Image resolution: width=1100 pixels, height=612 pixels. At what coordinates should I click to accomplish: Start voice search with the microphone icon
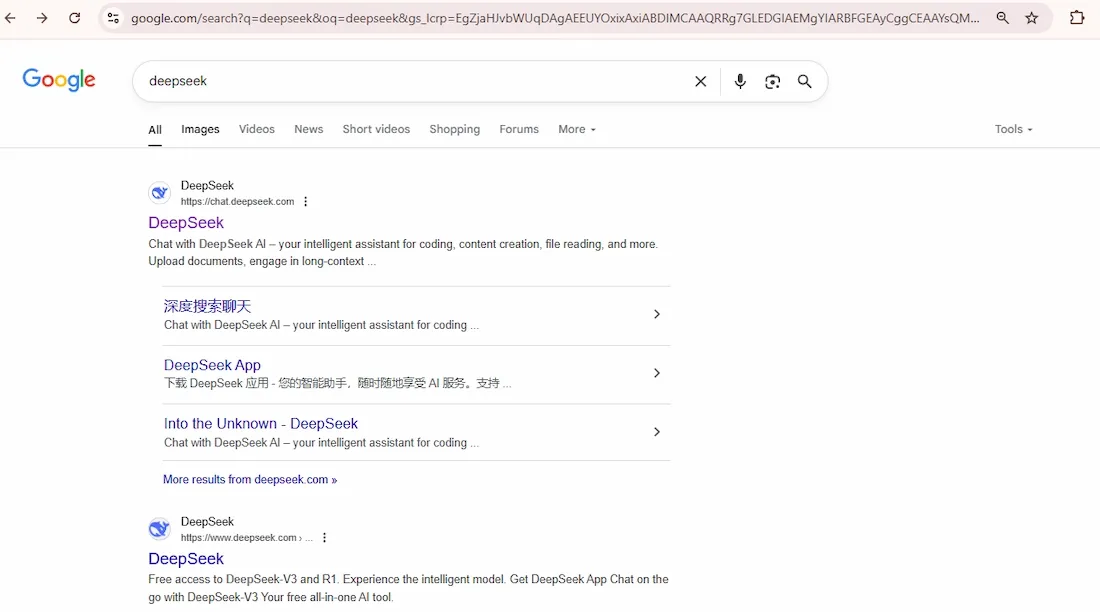(x=739, y=81)
